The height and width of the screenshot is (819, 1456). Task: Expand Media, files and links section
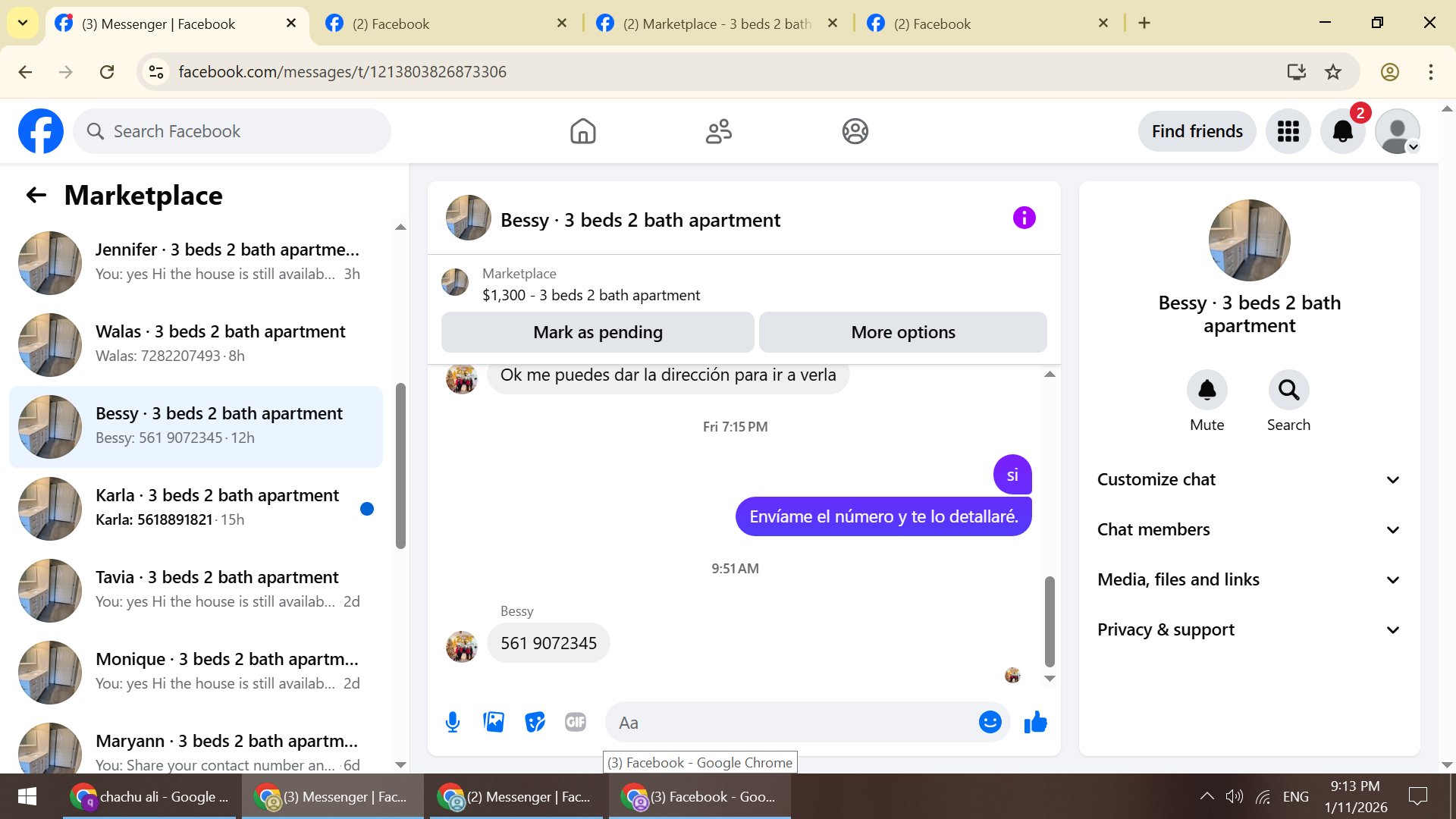1249,579
